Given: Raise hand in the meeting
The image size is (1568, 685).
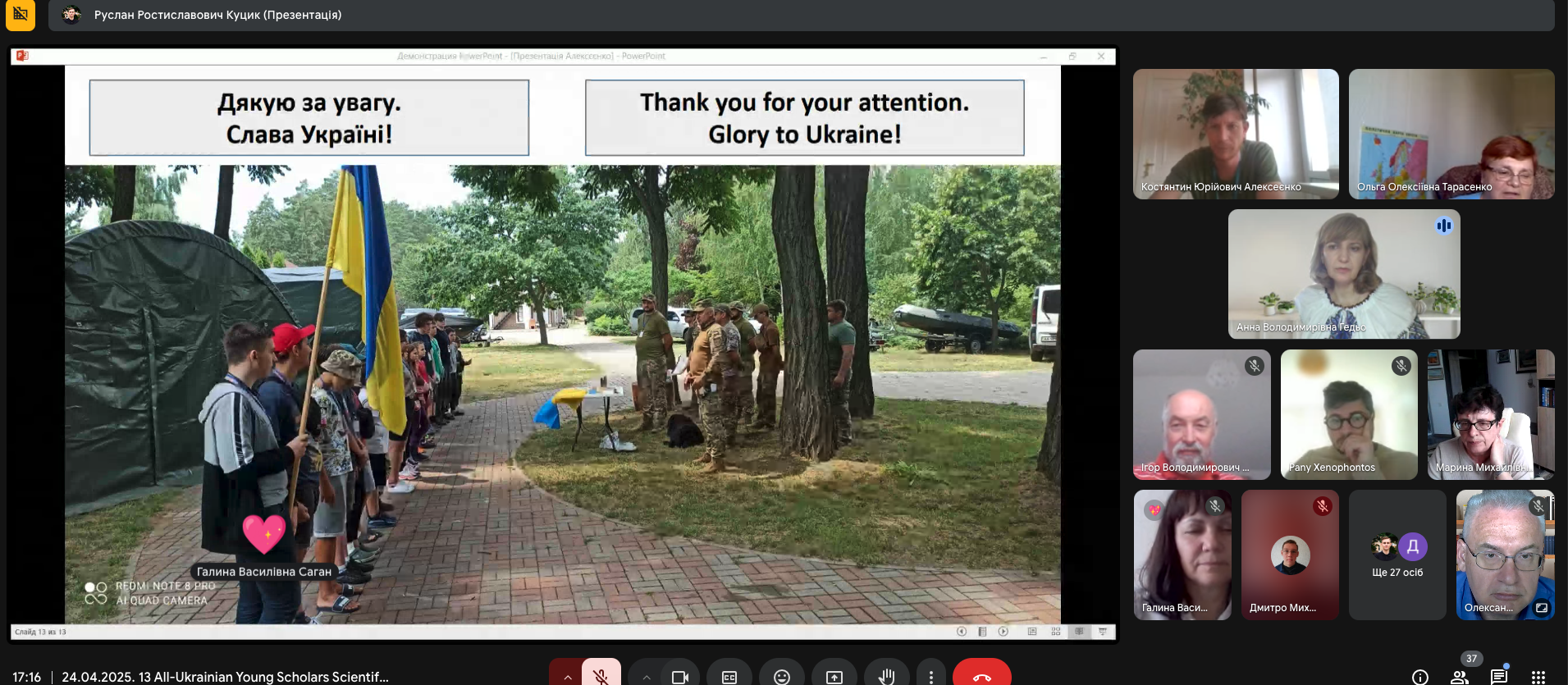Looking at the screenshot, I should 886,676.
